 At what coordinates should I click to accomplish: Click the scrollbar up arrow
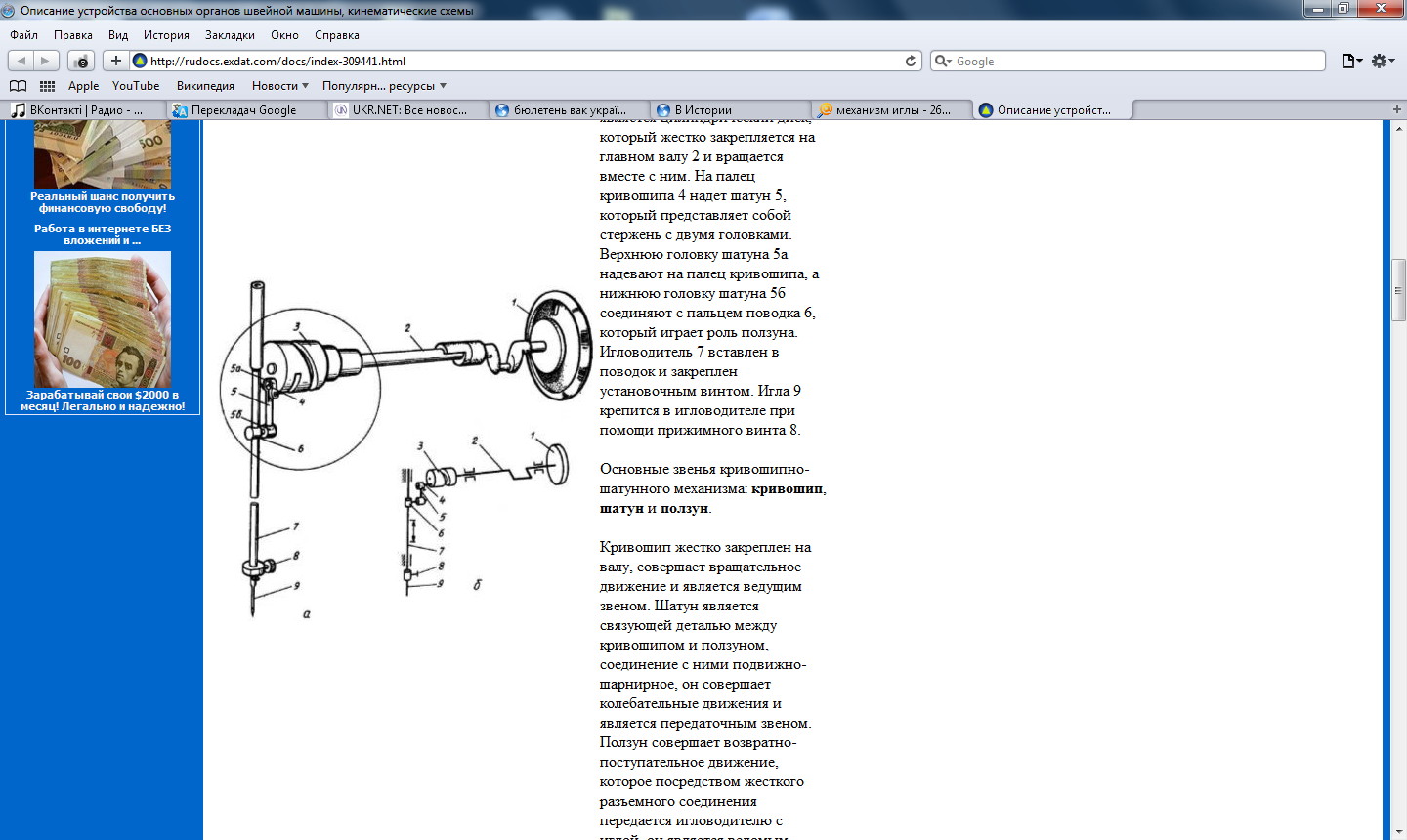pyautogui.click(x=1398, y=128)
